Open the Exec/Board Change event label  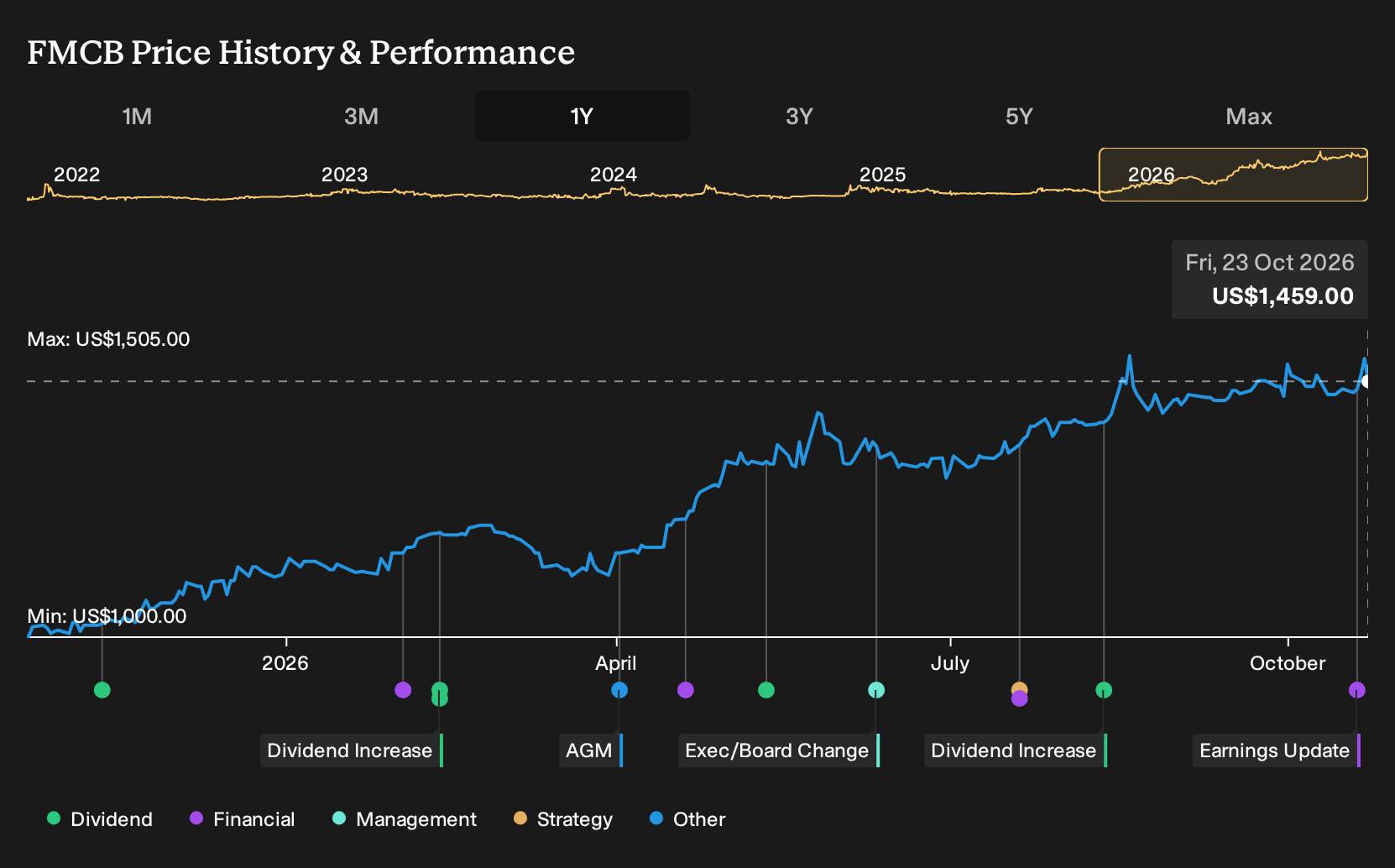pos(778,750)
